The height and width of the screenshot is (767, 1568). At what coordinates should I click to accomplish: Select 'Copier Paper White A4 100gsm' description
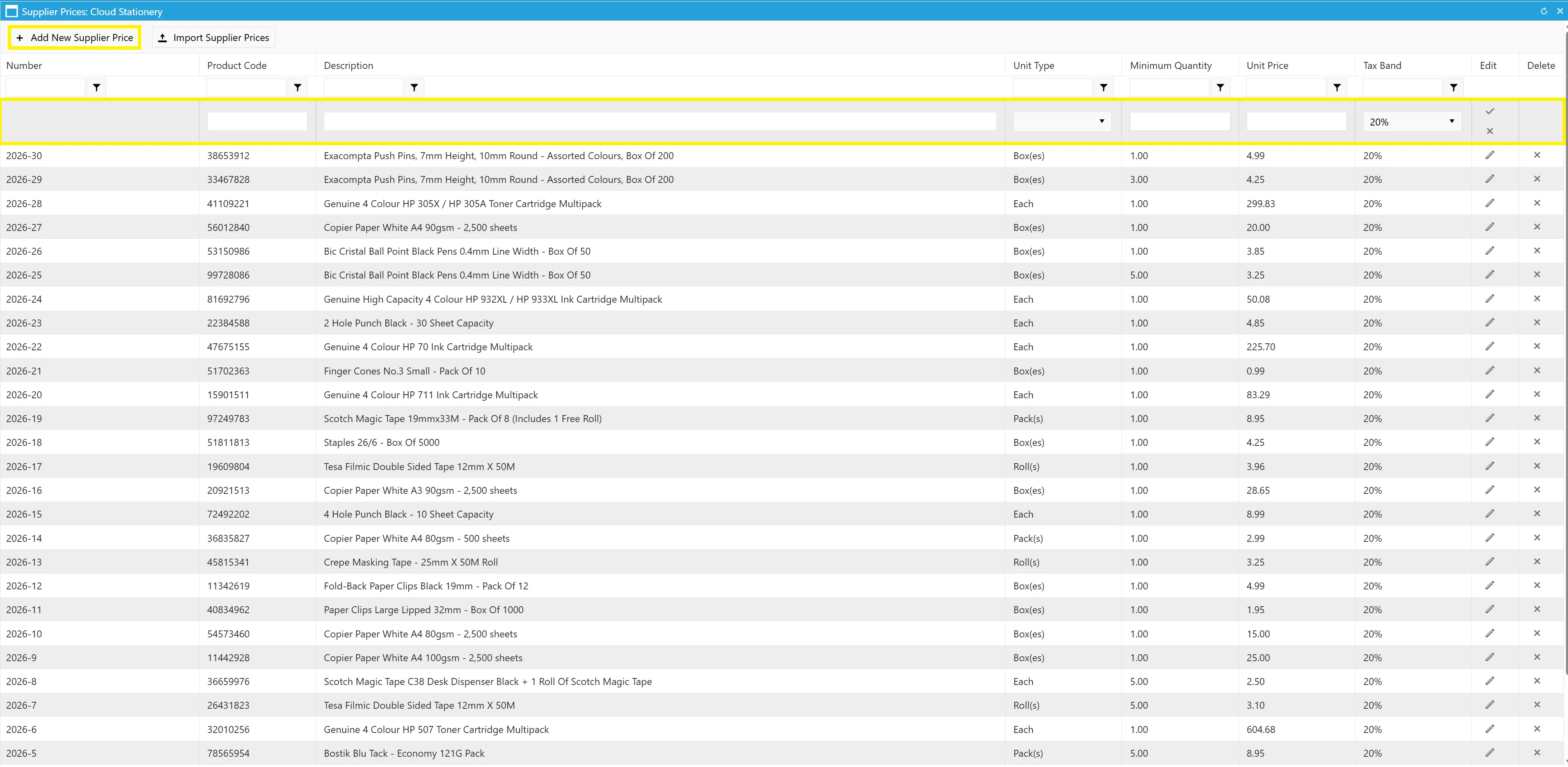pos(423,657)
